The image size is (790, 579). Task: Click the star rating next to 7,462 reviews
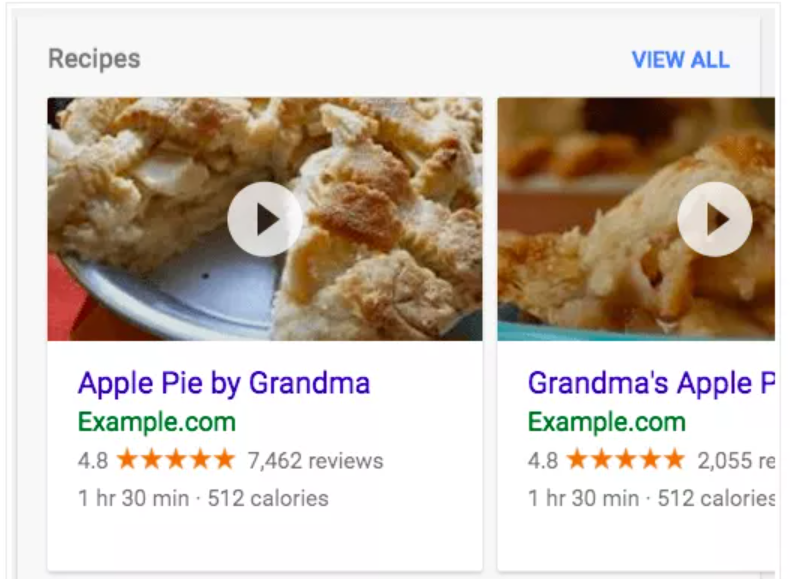coord(176,460)
